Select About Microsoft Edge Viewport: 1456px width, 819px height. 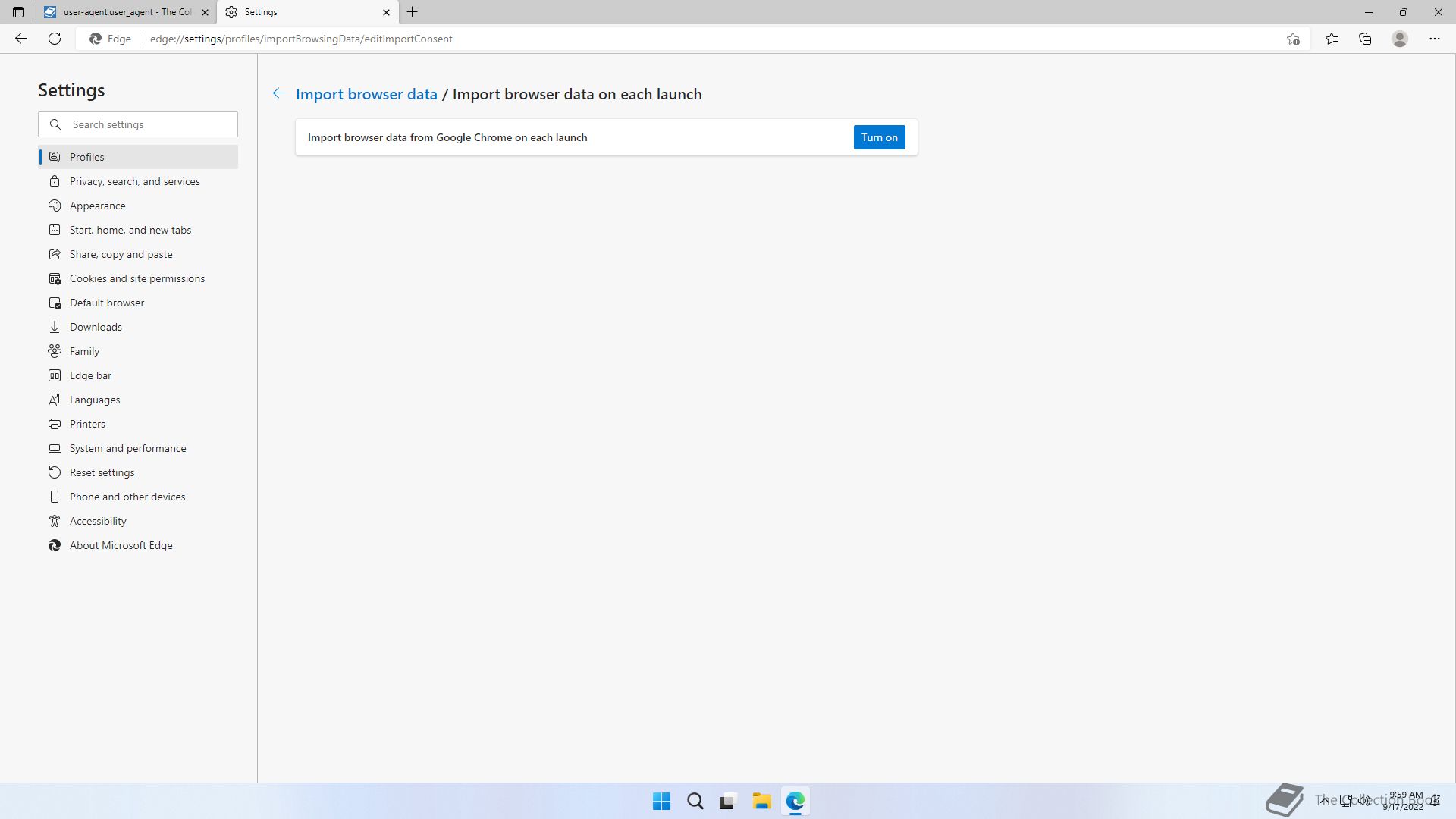pos(121,545)
